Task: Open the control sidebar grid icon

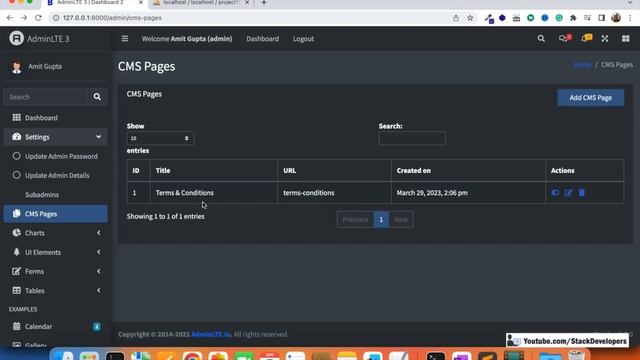Action: pos(625,38)
